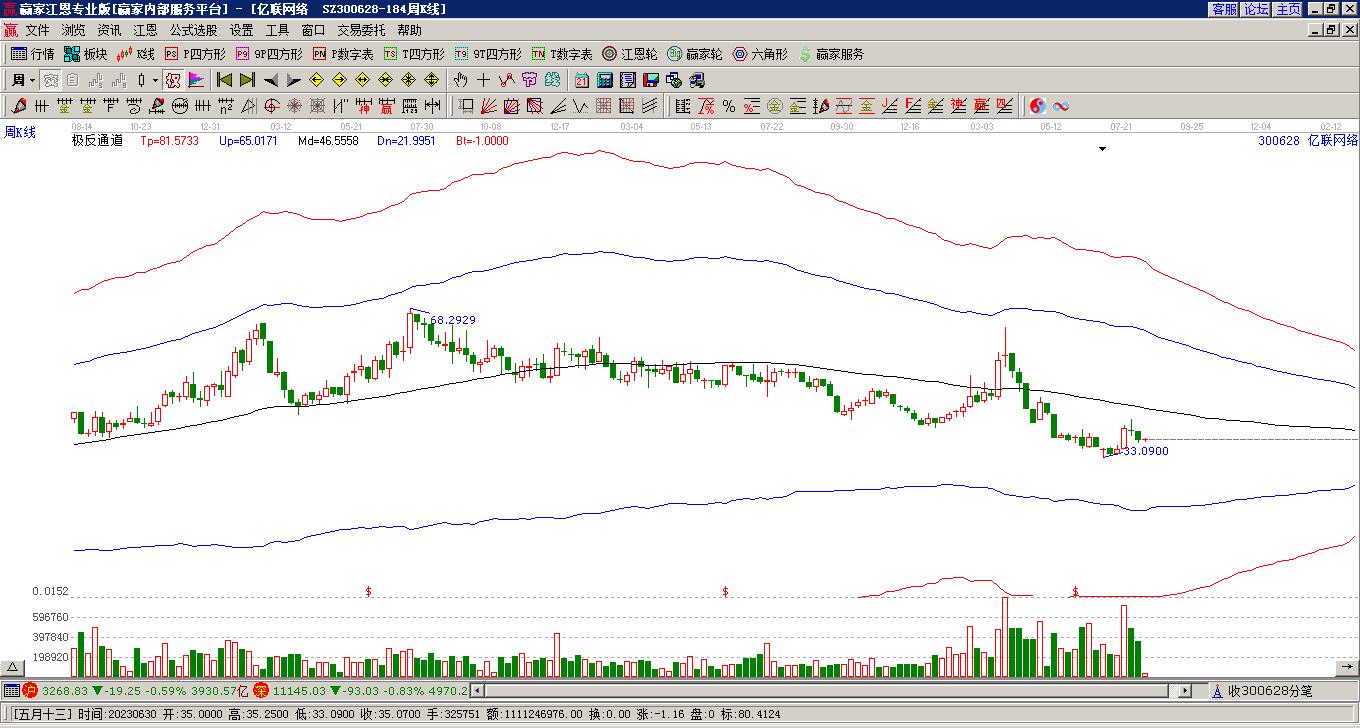Click the right scroll arrow beside the volume panel
Viewport: 1360px width, 728px height.
coord(1346,667)
